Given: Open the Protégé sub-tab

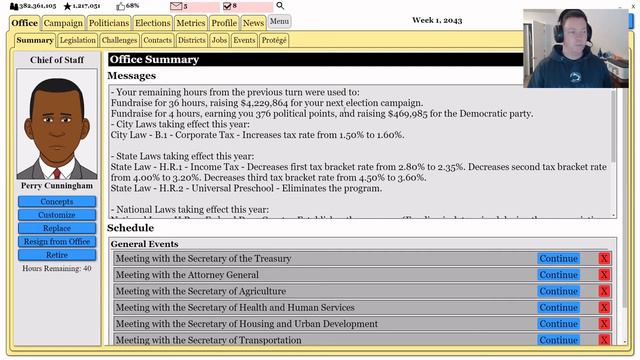Looking at the screenshot, I should tap(274, 40).
